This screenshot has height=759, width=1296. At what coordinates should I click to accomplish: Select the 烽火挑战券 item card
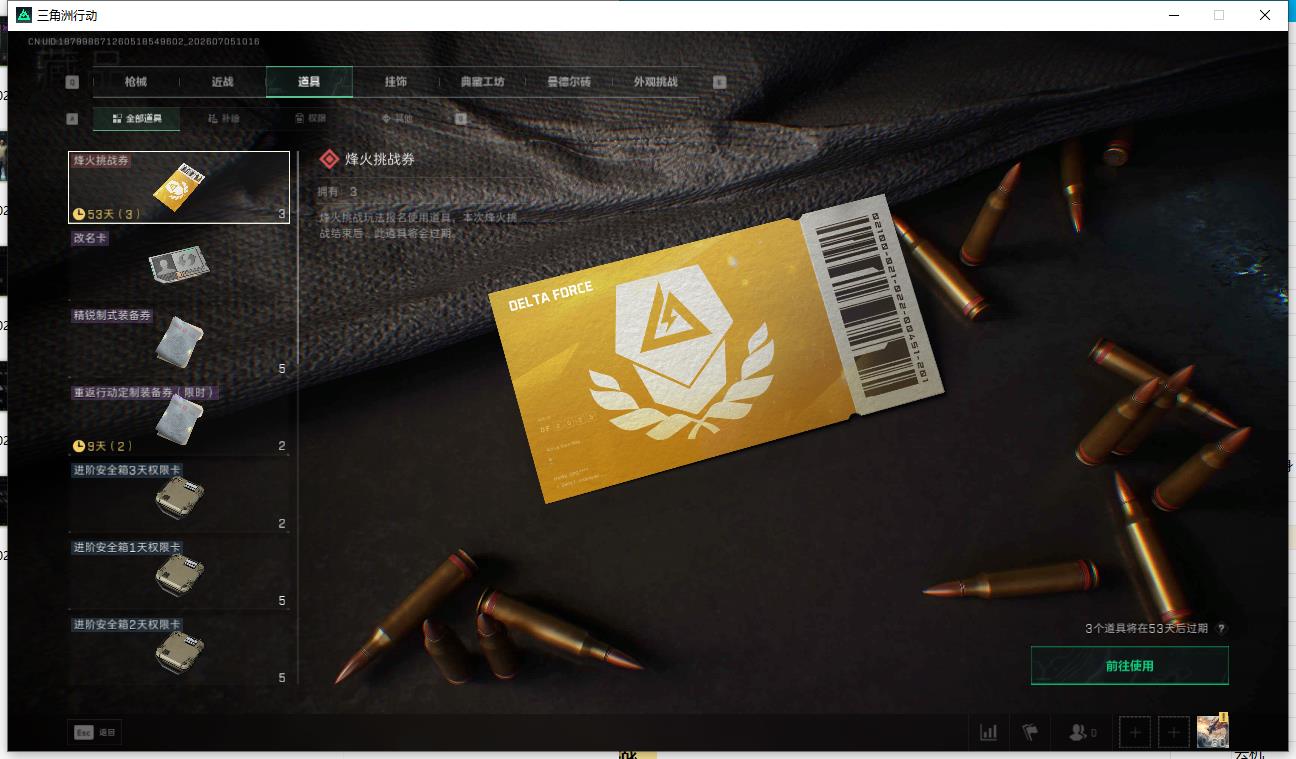click(179, 187)
